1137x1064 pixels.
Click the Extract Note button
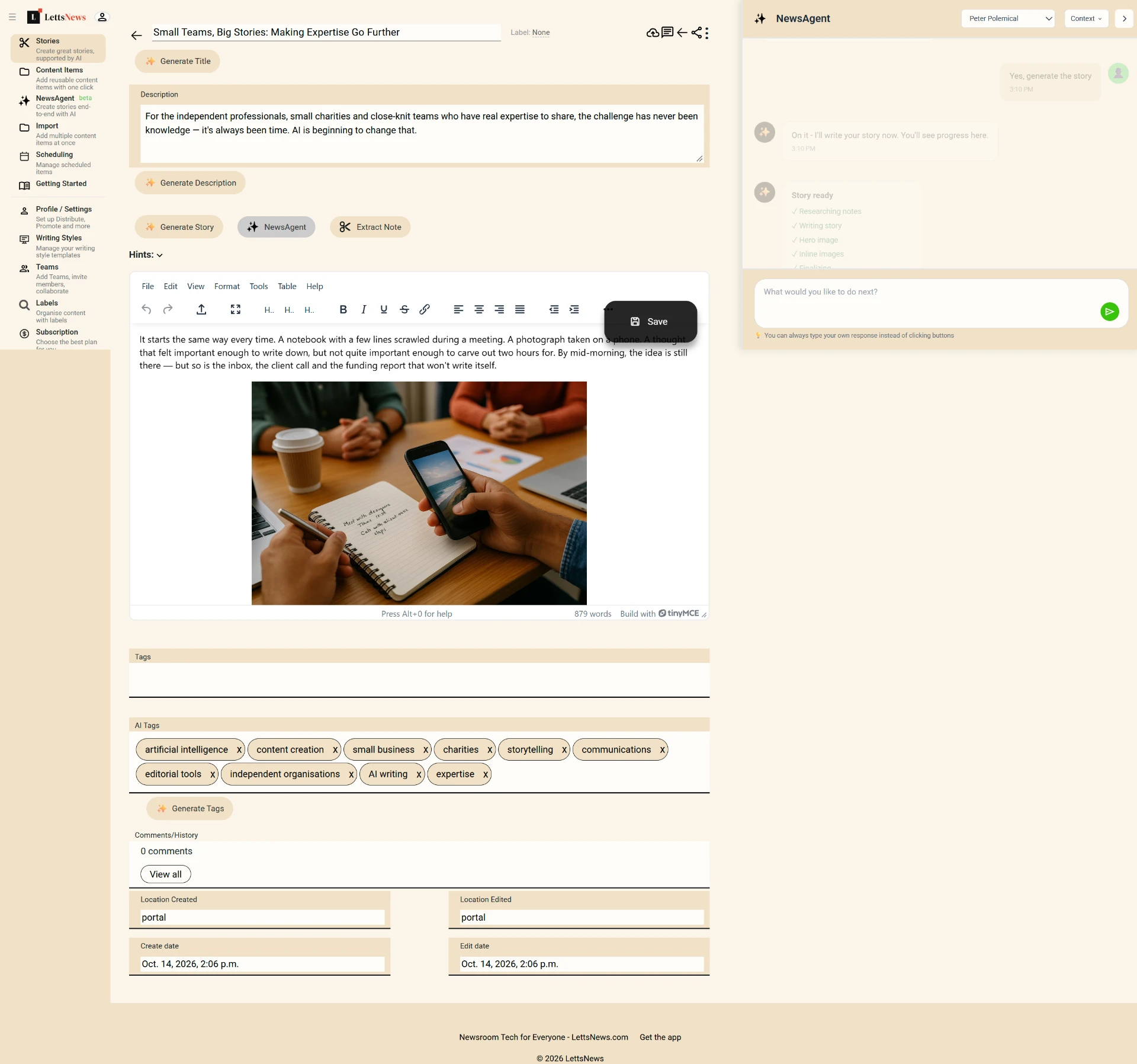(370, 227)
